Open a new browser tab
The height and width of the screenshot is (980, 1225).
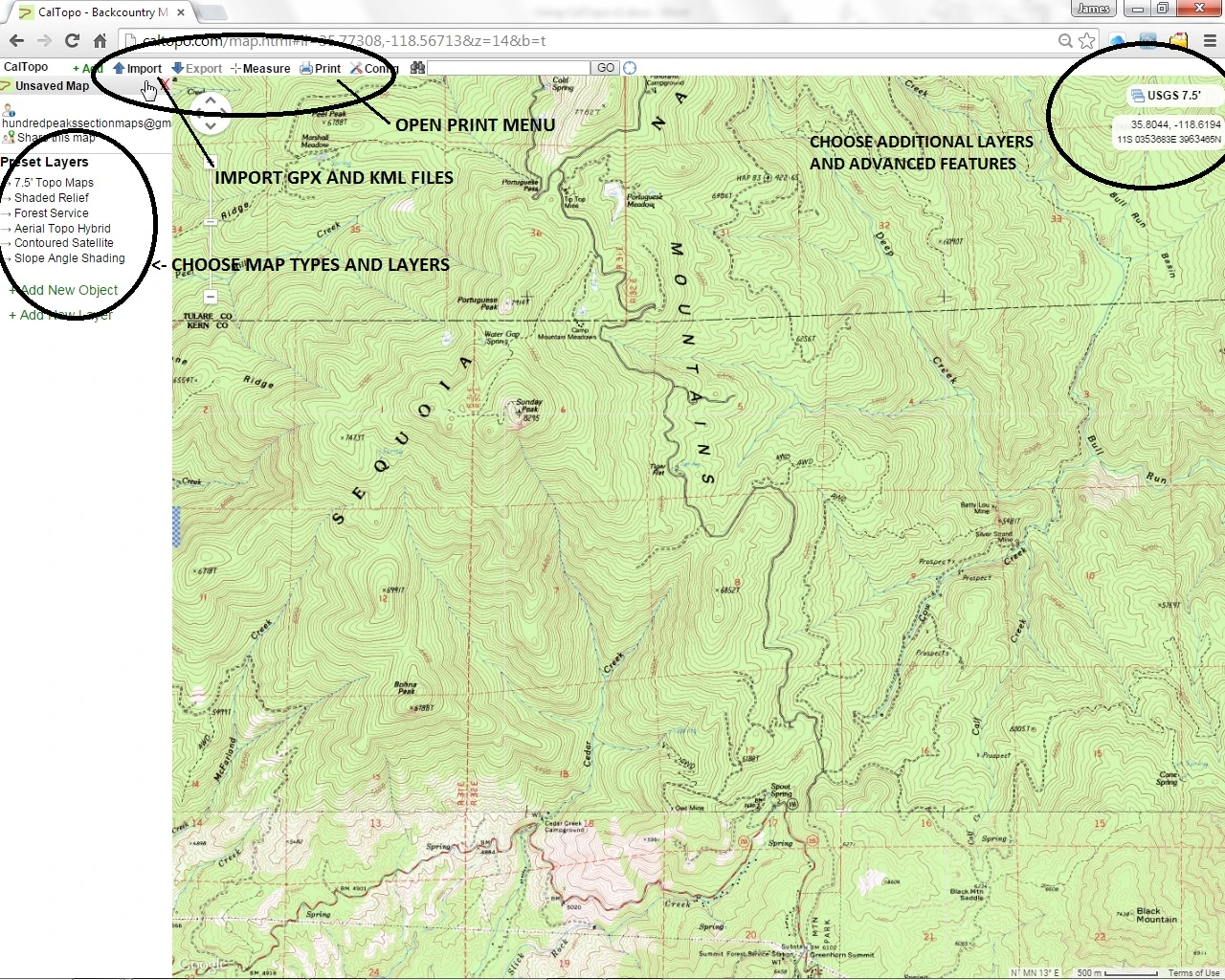click(212, 12)
